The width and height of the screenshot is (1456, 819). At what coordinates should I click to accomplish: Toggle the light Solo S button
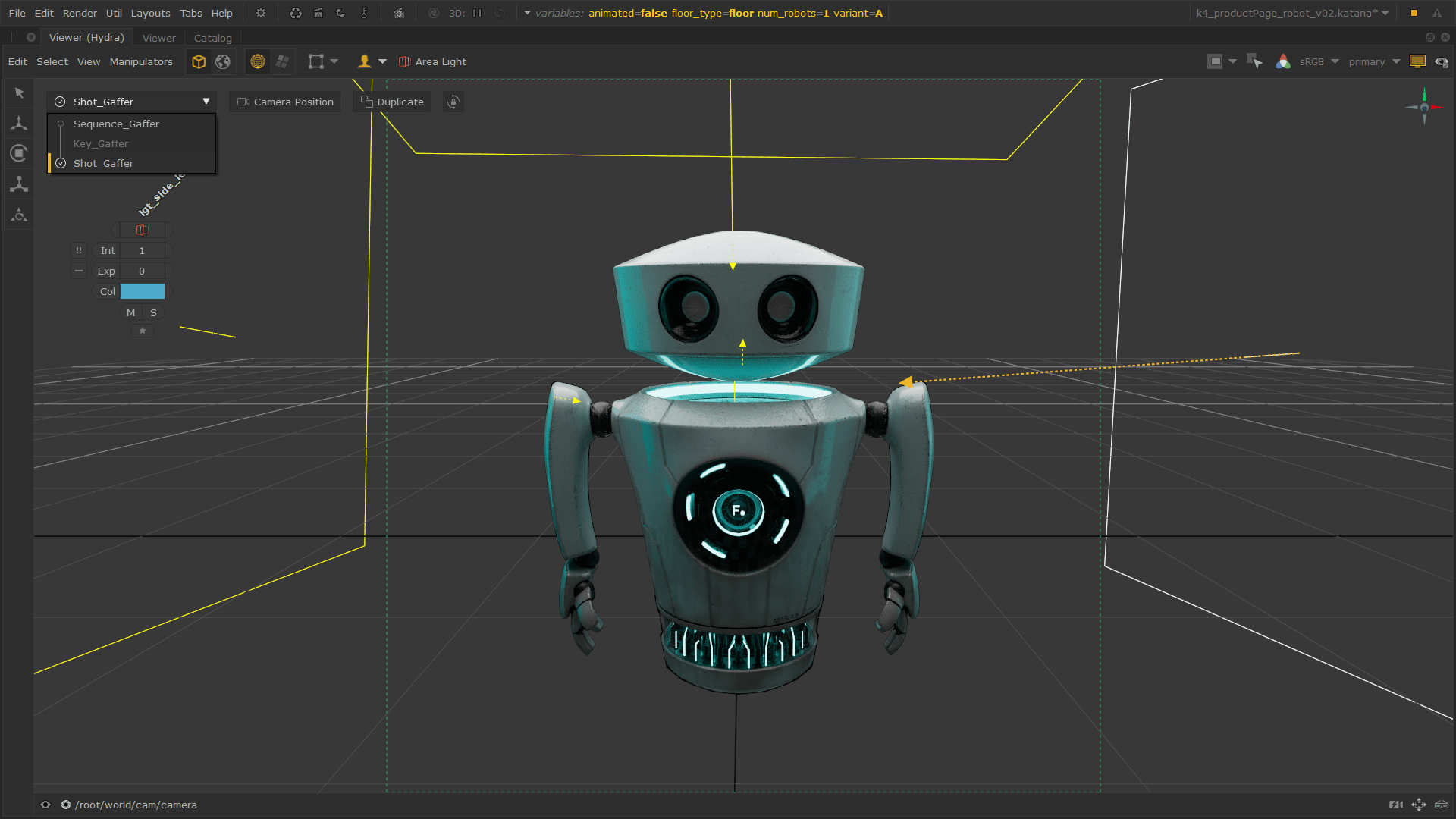153,312
